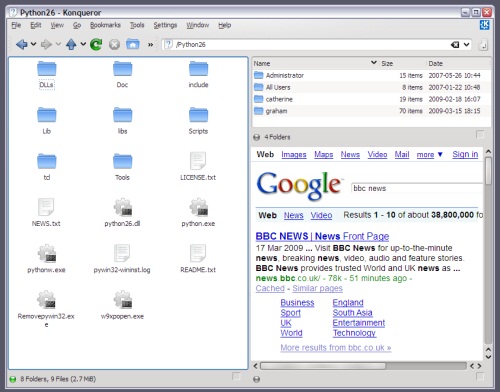Expand the location bar history dropdown
500x392 pixels.
pos(466,44)
